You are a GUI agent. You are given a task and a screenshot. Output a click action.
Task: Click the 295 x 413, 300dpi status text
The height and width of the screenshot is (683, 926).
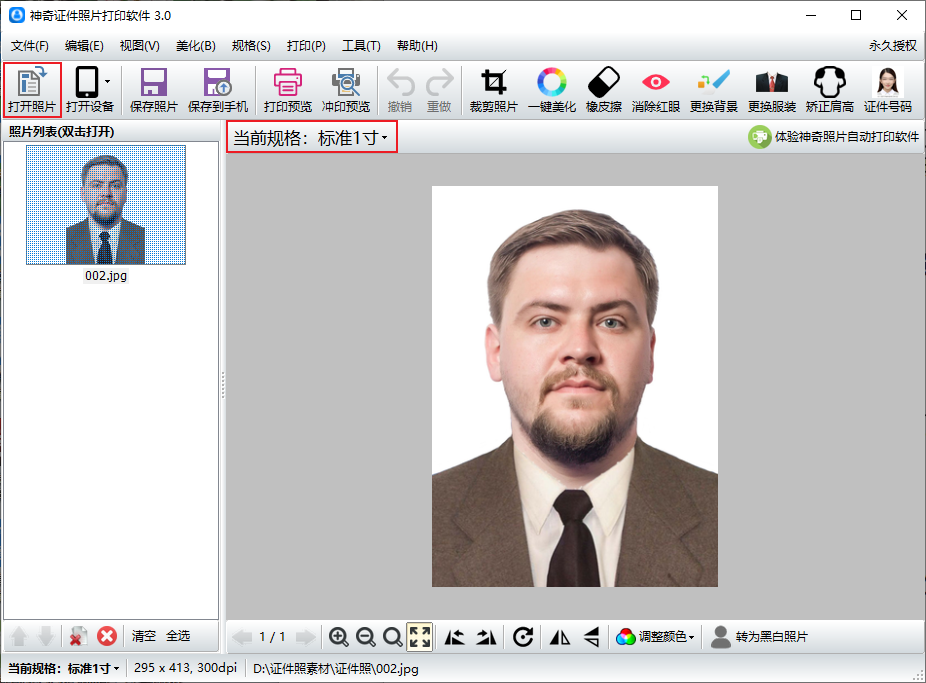click(x=185, y=668)
